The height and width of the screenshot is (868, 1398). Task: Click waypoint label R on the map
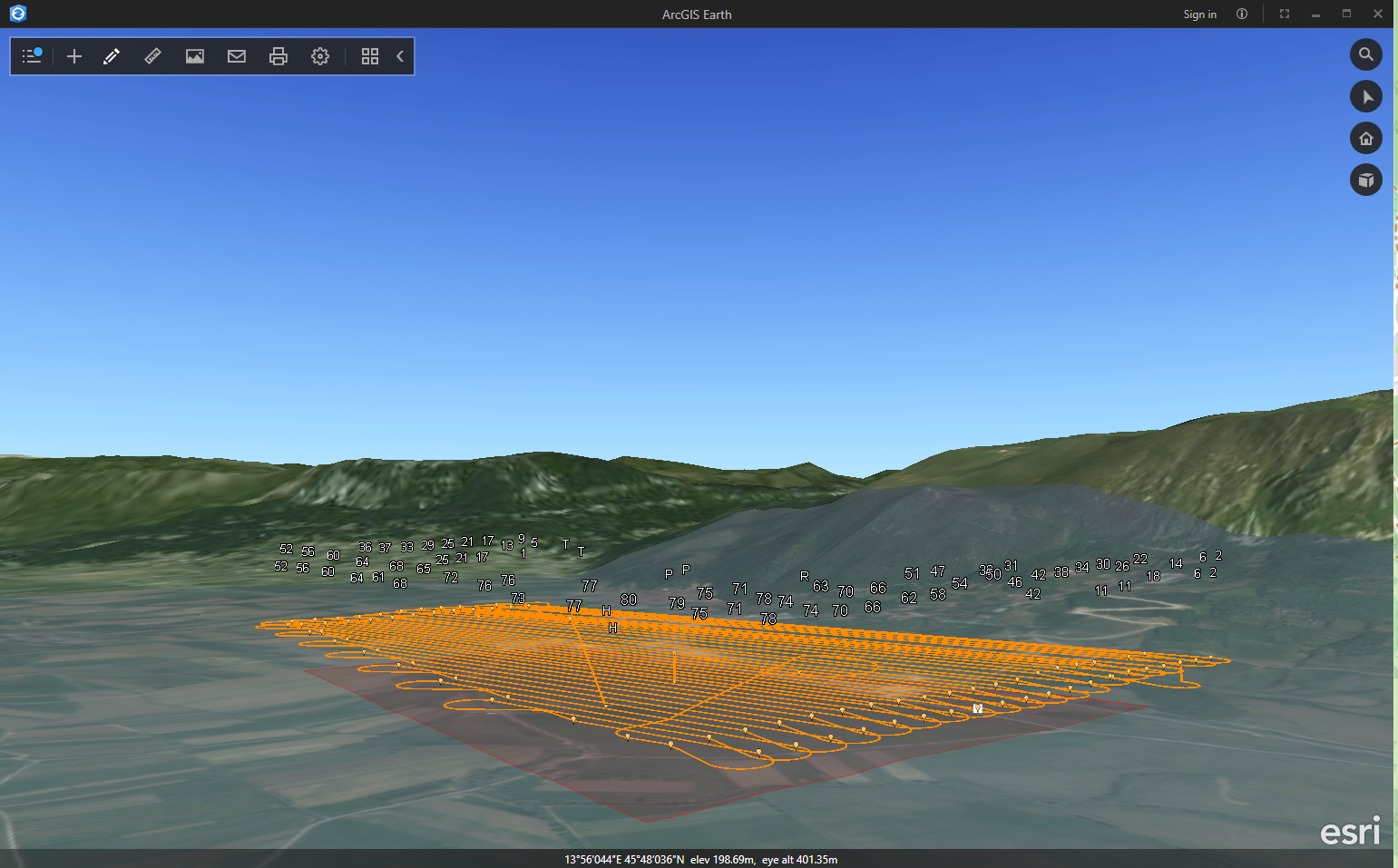pyautogui.click(x=804, y=576)
